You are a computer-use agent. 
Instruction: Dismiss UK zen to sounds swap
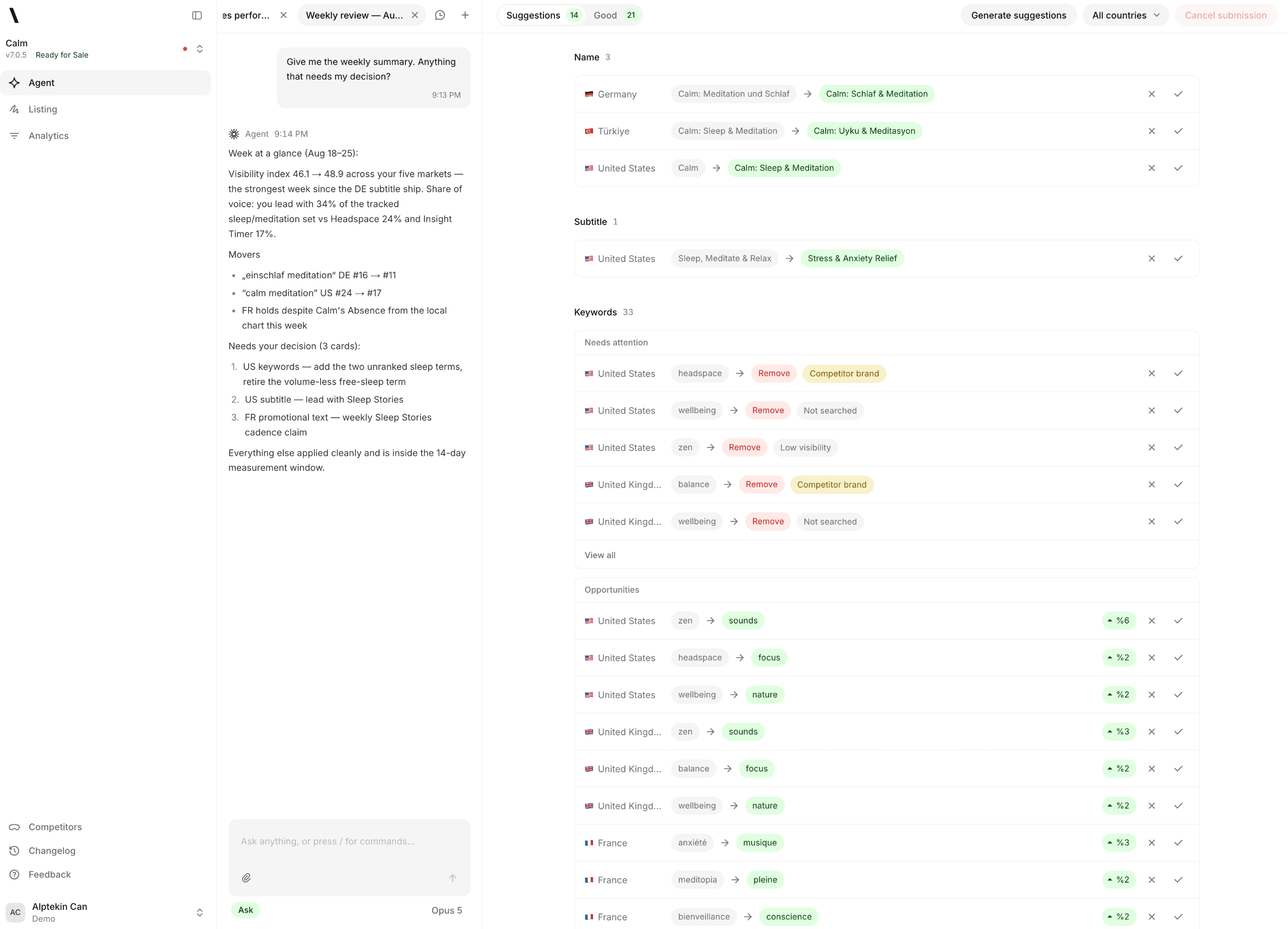pos(1152,731)
